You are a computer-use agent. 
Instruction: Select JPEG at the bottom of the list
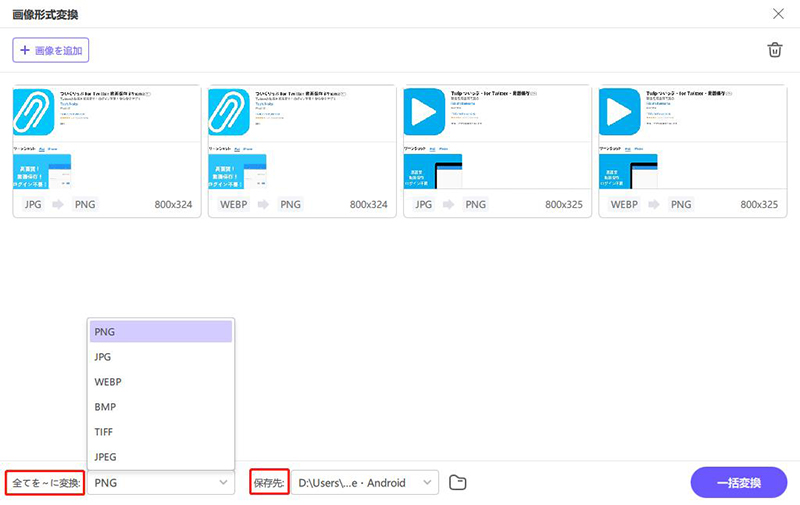tap(161, 457)
